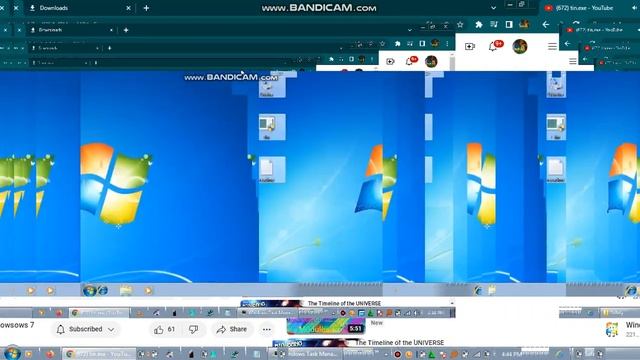Expand the tab search chevron in second nested row
The width and height of the screenshot is (640, 360).
[409, 30]
